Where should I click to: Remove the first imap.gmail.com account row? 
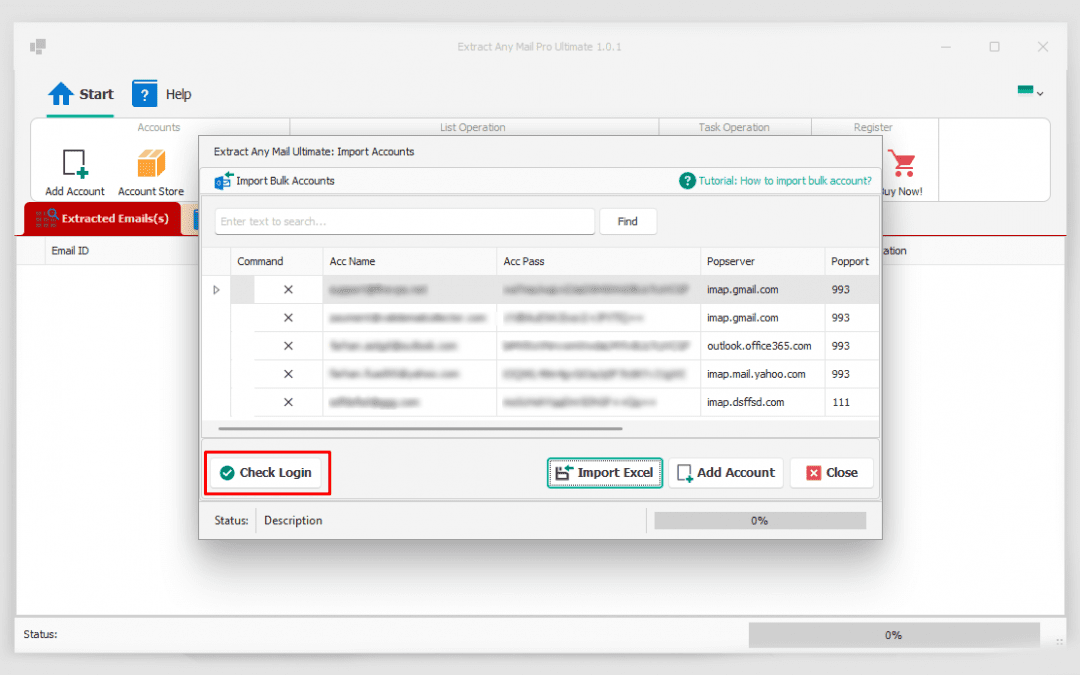click(289, 289)
